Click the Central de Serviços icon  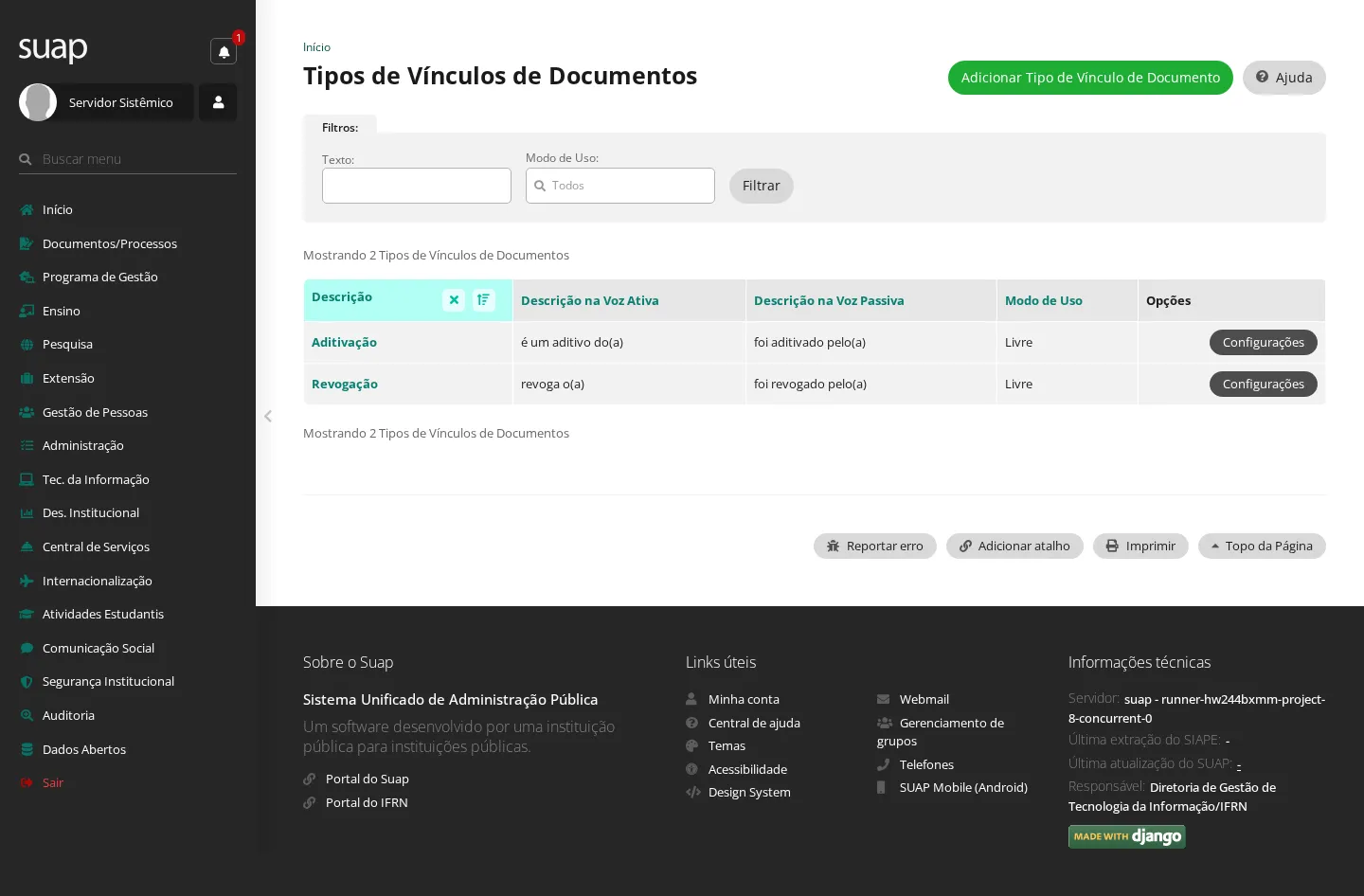[x=27, y=547]
